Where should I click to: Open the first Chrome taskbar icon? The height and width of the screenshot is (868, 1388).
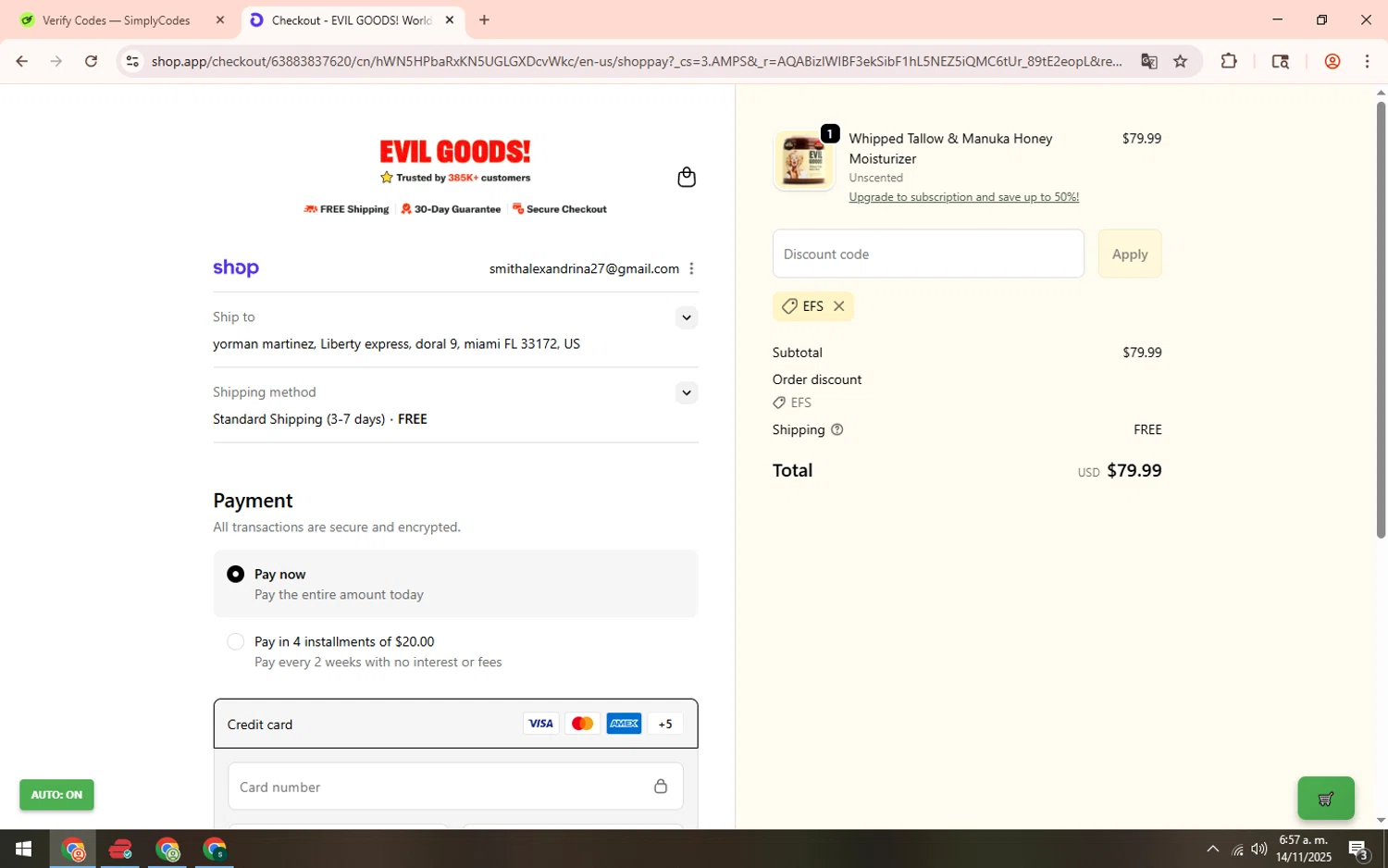[x=72, y=849]
